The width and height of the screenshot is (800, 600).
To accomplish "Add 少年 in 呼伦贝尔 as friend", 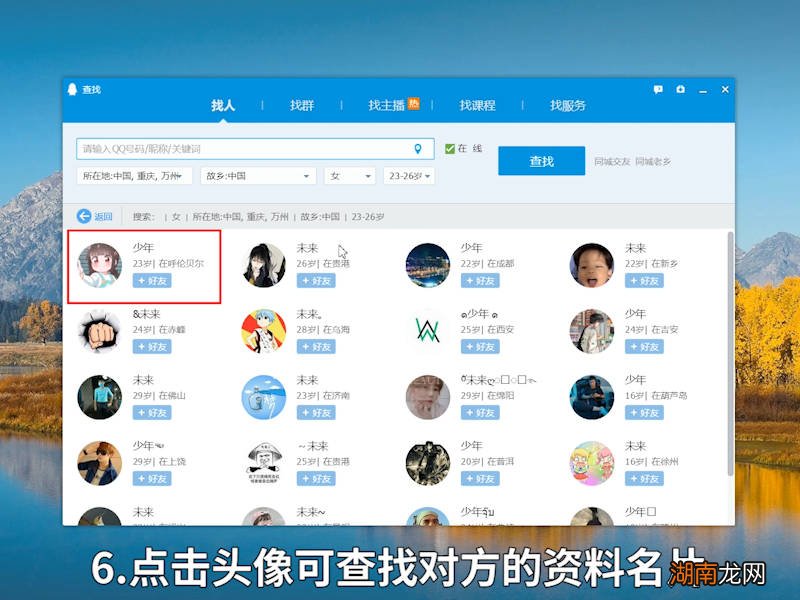I will click(151, 281).
